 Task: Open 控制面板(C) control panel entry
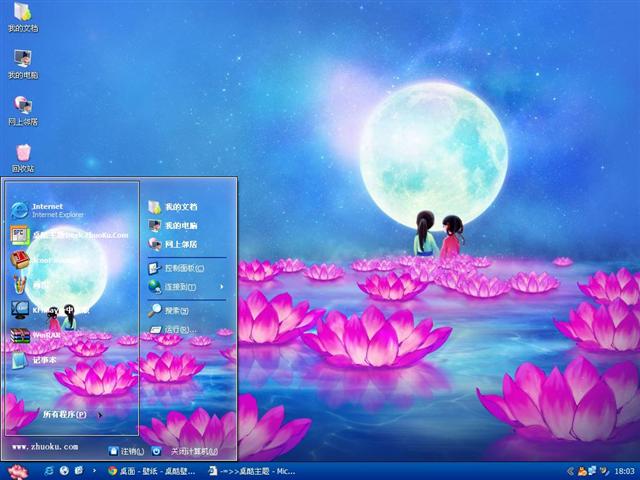point(176,268)
